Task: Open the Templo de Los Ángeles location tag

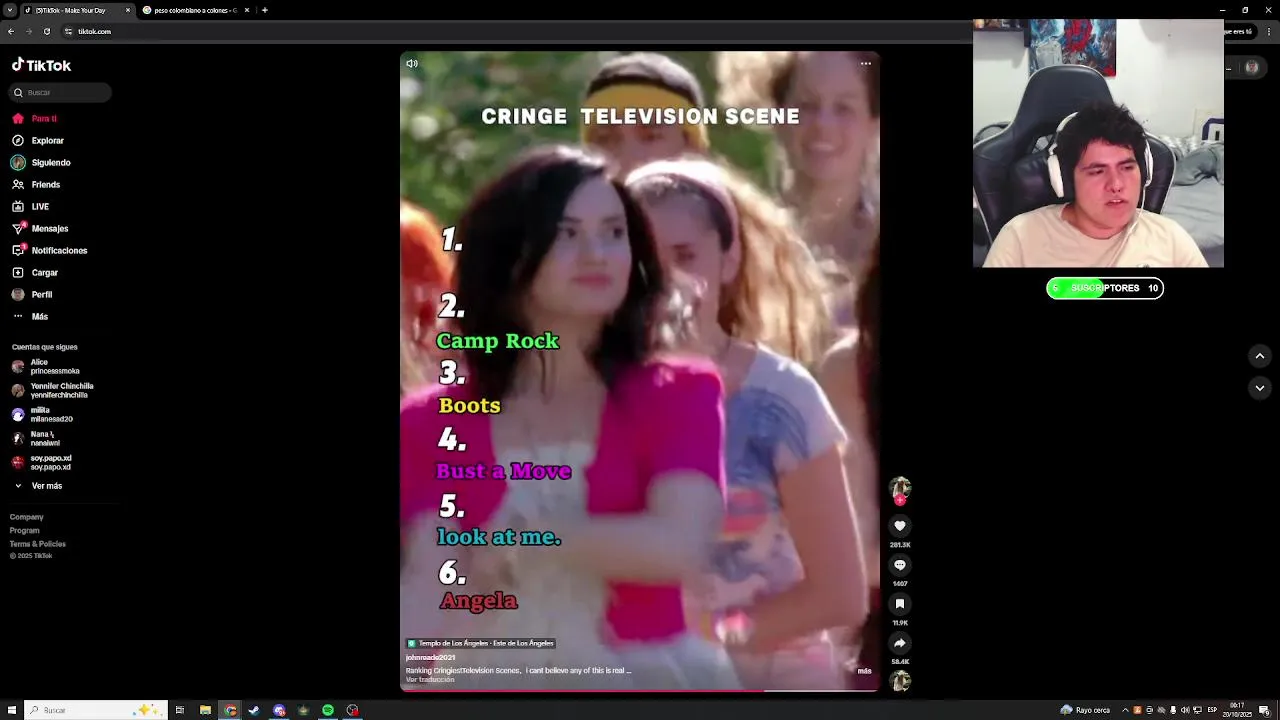Action: (480, 643)
